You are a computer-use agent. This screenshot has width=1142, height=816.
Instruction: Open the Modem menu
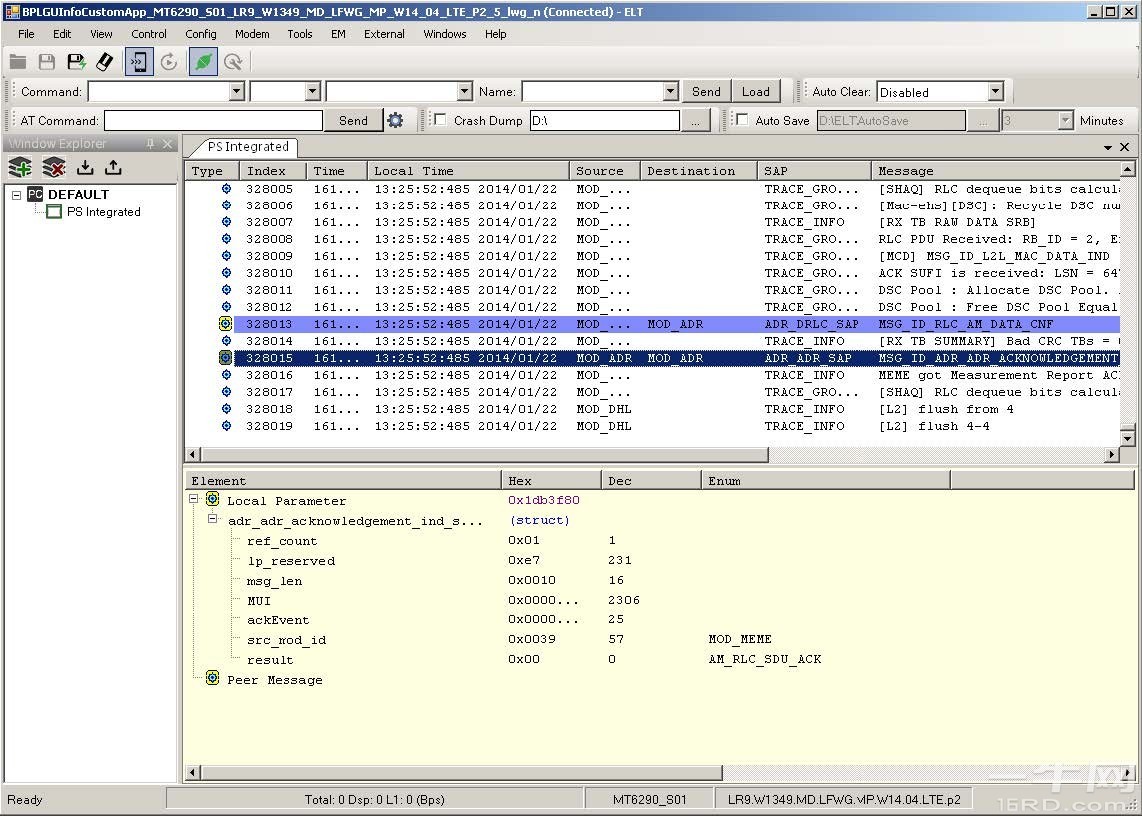(251, 34)
